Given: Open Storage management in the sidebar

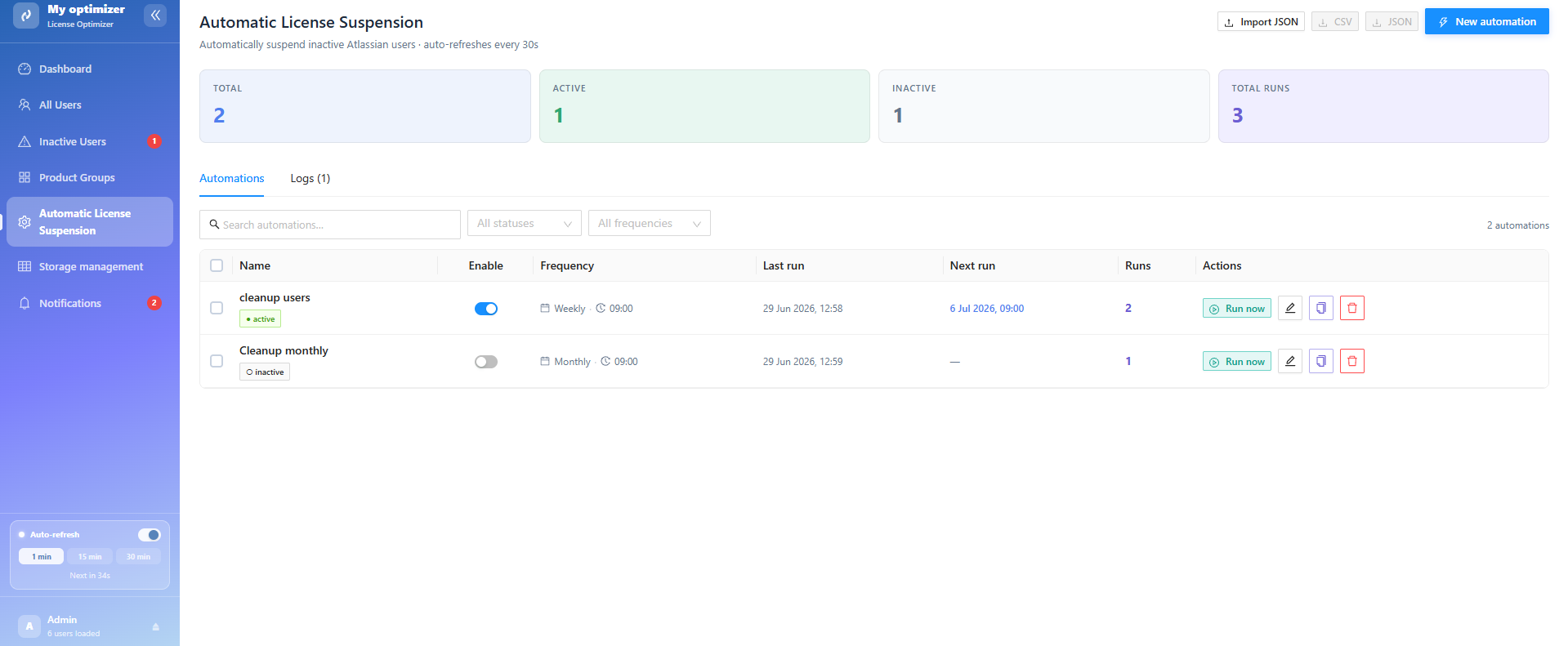Looking at the screenshot, I should click(90, 266).
